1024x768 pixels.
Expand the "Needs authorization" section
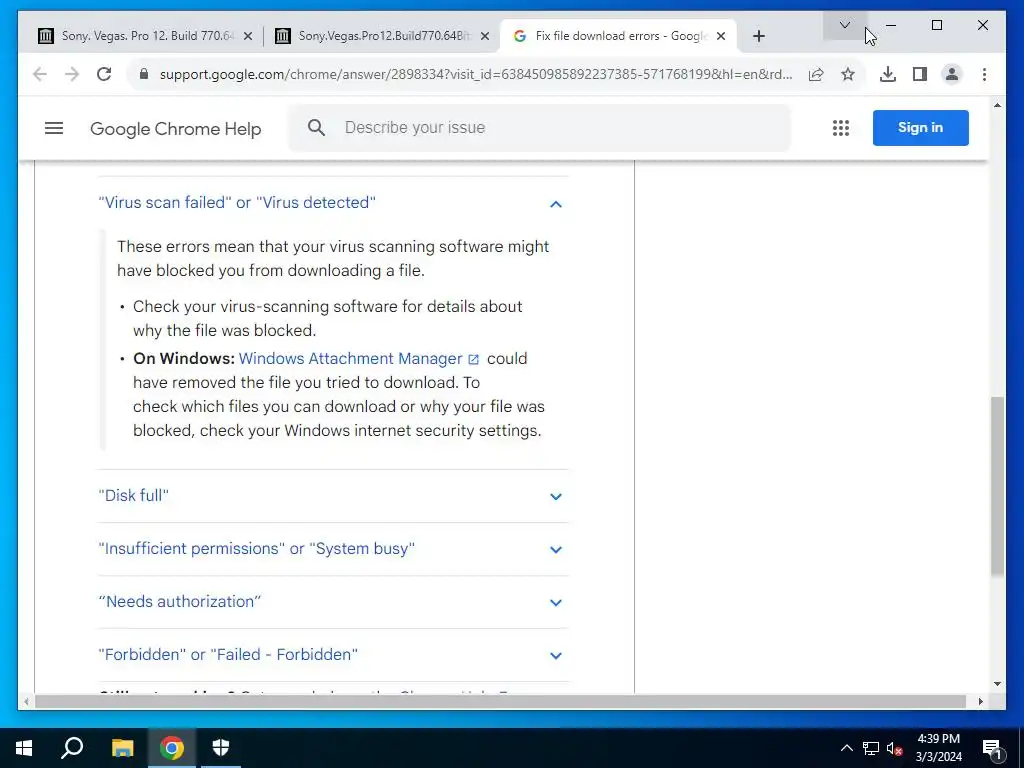556,602
